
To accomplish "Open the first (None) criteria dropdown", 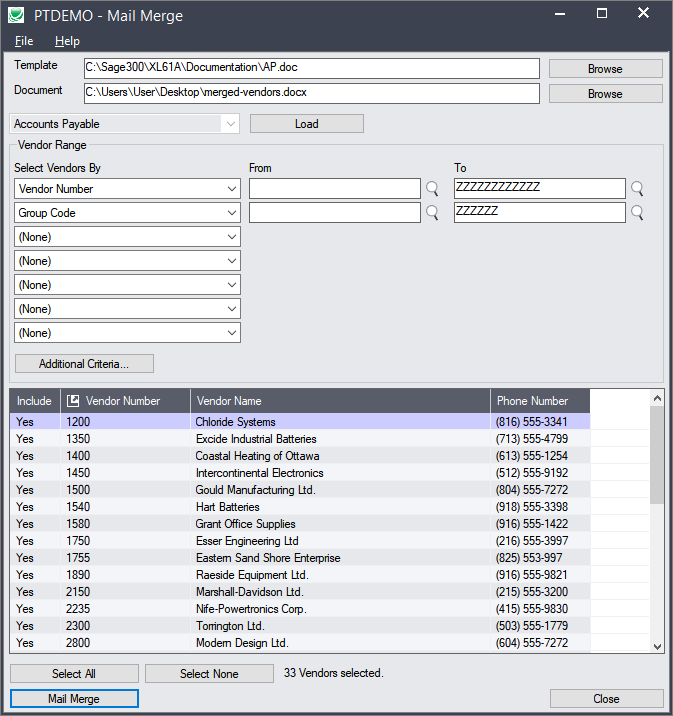I will point(232,237).
